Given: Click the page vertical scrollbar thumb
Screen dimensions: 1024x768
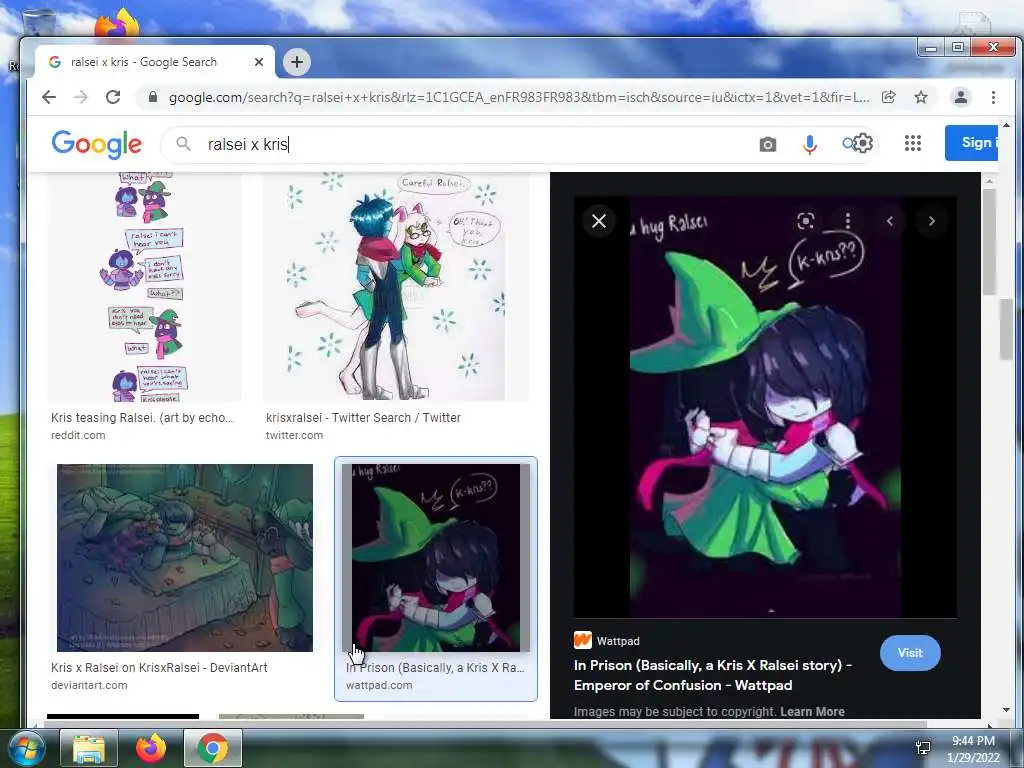Looking at the screenshot, I should tap(1005, 330).
